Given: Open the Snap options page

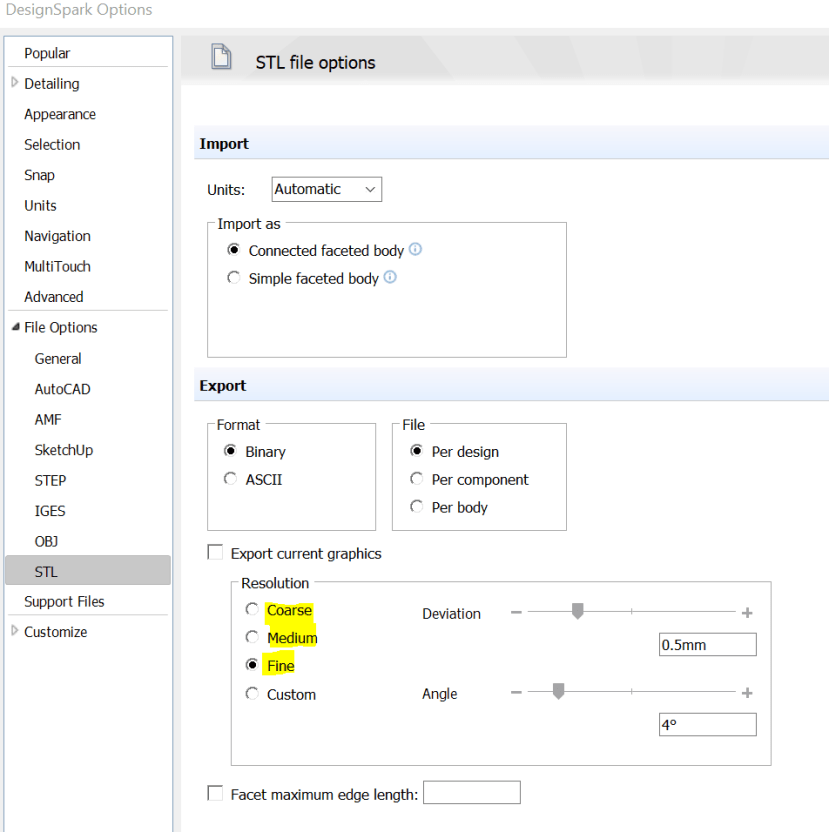Looking at the screenshot, I should click(39, 175).
